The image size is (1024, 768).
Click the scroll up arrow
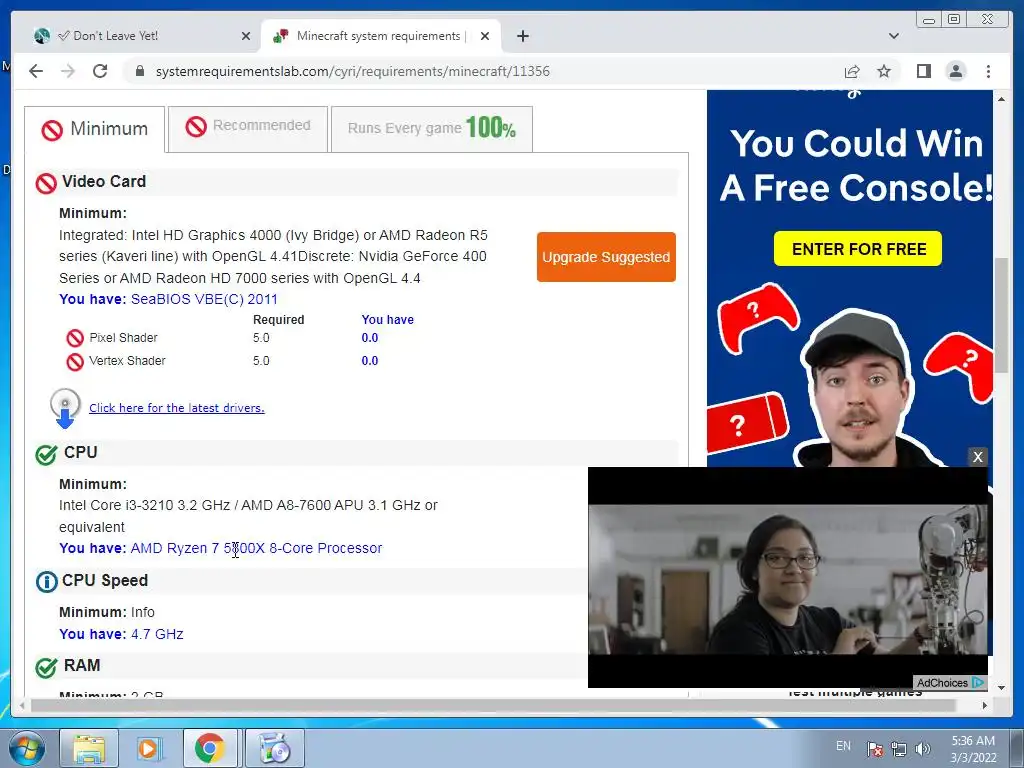[1001, 99]
